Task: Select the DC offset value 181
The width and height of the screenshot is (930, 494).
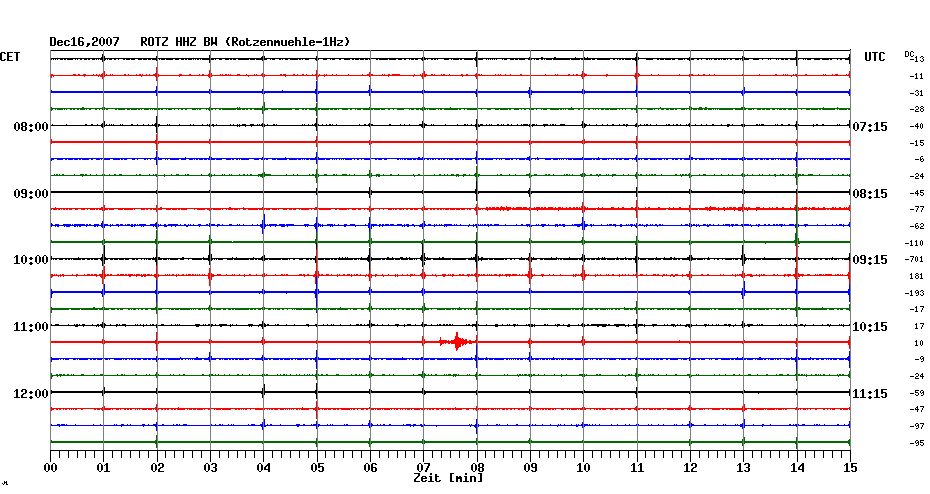Action: (x=916, y=276)
